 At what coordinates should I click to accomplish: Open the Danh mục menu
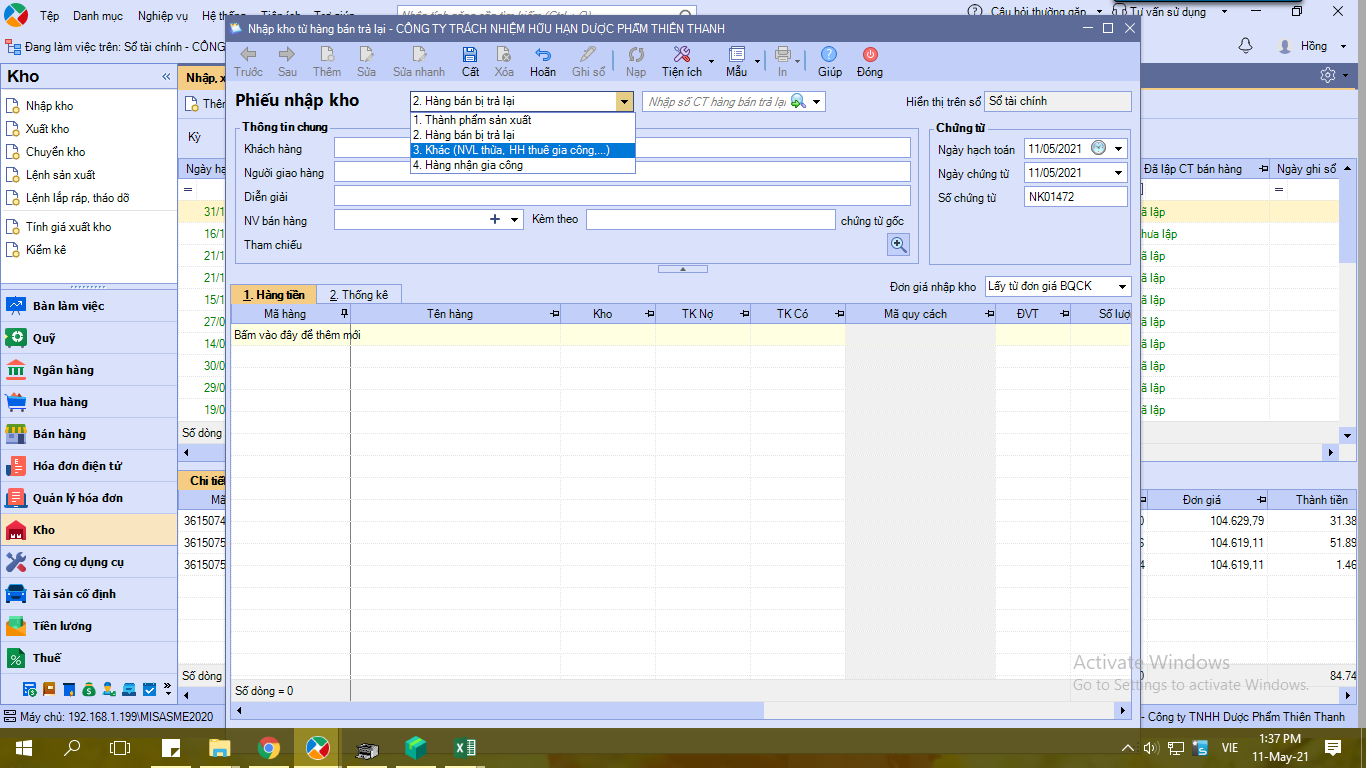pos(98,16)
